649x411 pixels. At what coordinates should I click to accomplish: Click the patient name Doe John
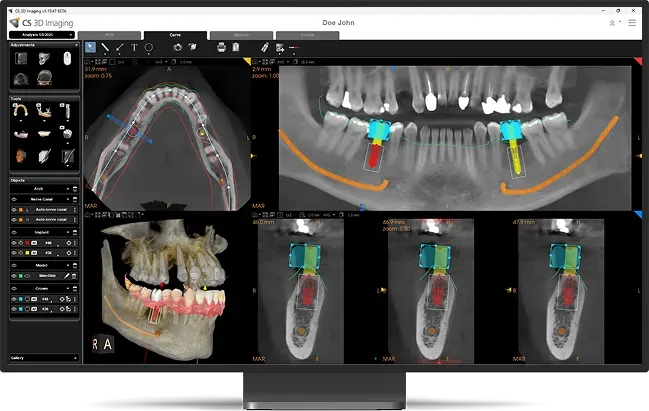pyautogui.click(x=338, y=23)
